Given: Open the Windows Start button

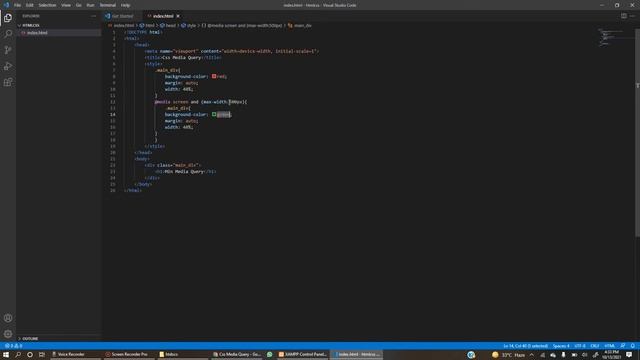Looking at the screenshot, I should coord(6,355).
